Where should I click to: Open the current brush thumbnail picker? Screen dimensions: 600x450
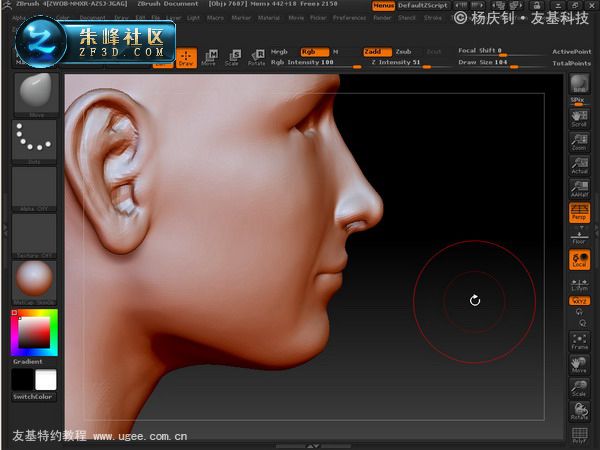(x=36, y=94)
